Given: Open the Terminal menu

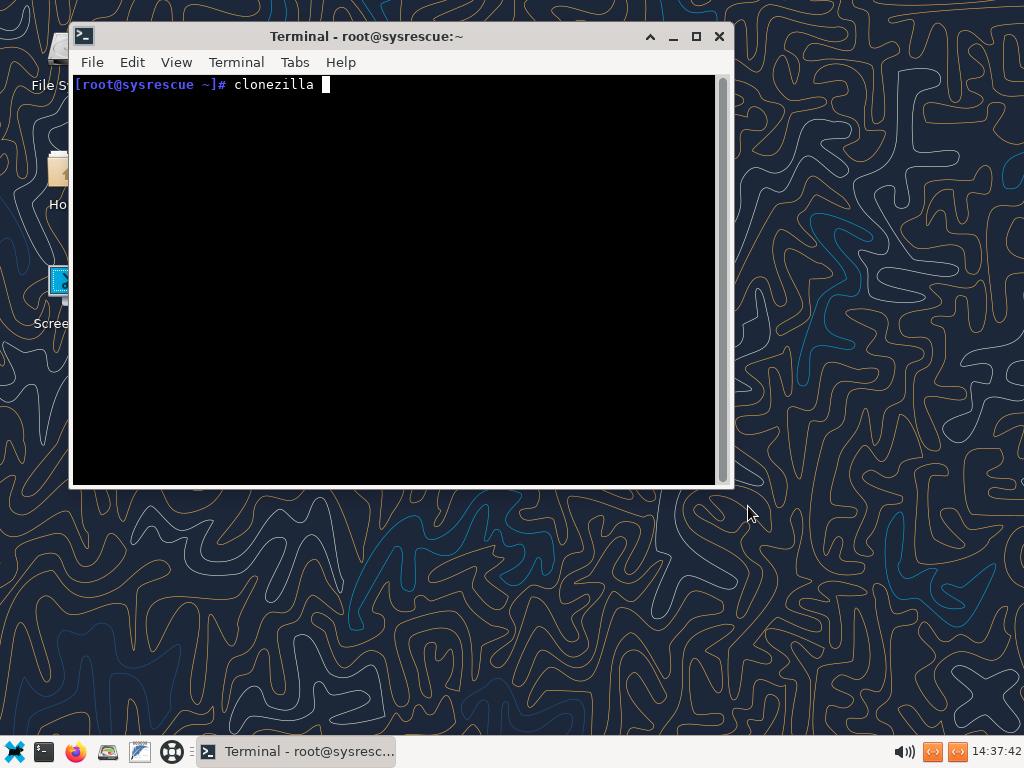Looking at the screenshot, I should point(236,62).
